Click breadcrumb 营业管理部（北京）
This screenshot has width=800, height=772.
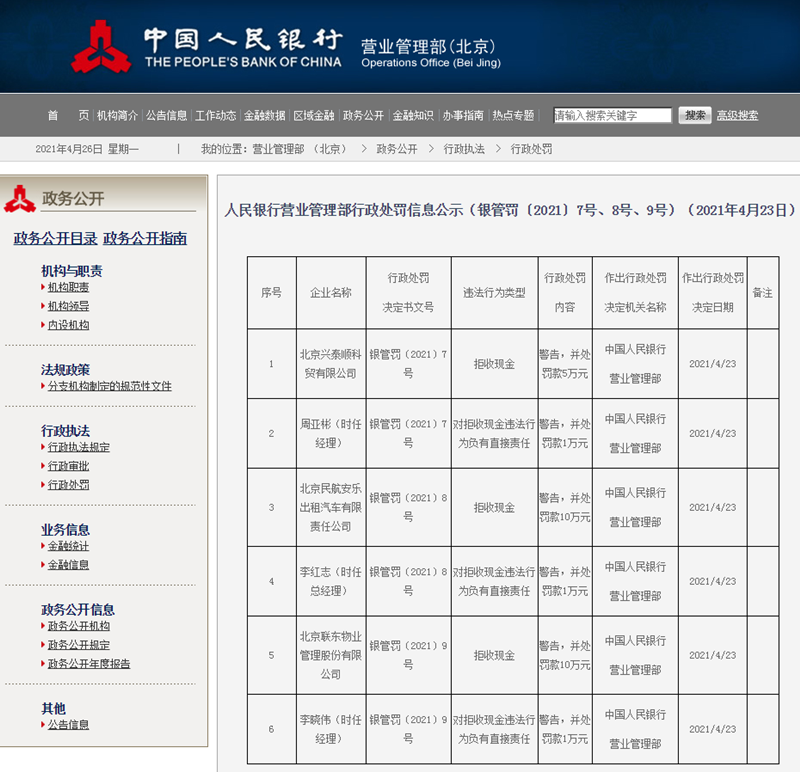click(x=301, y=149)
